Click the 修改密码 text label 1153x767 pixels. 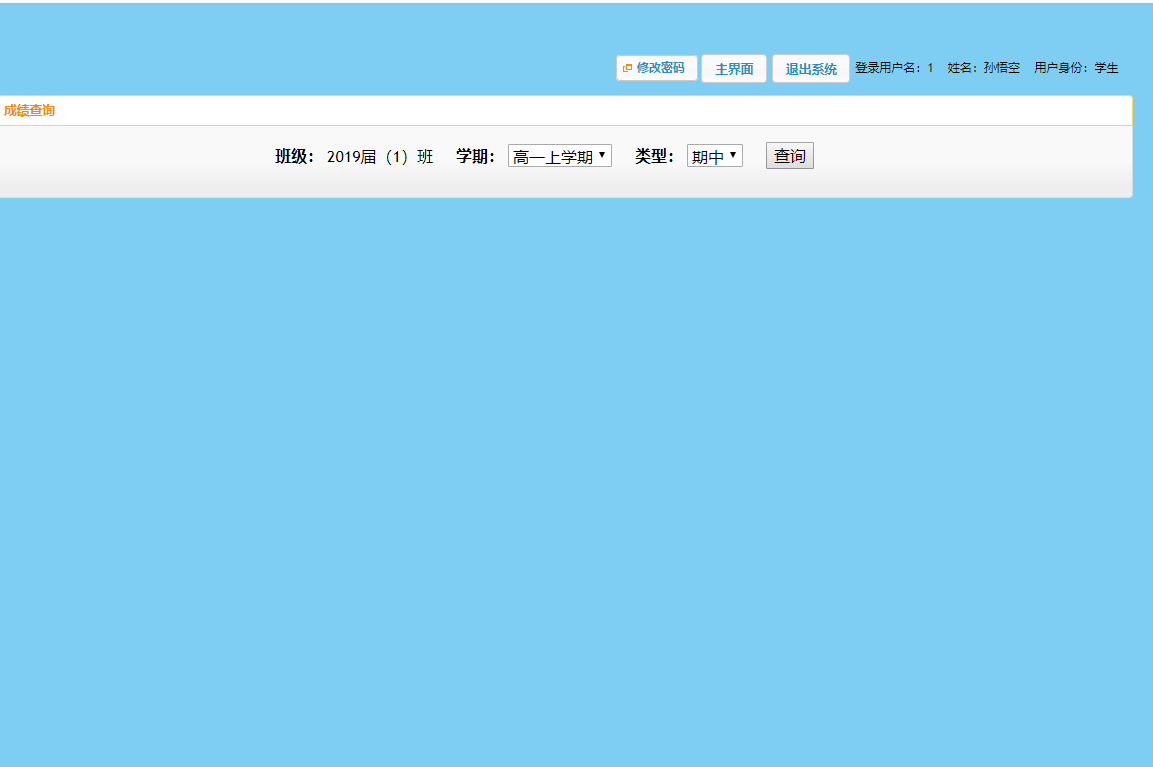tap(662, 67)
